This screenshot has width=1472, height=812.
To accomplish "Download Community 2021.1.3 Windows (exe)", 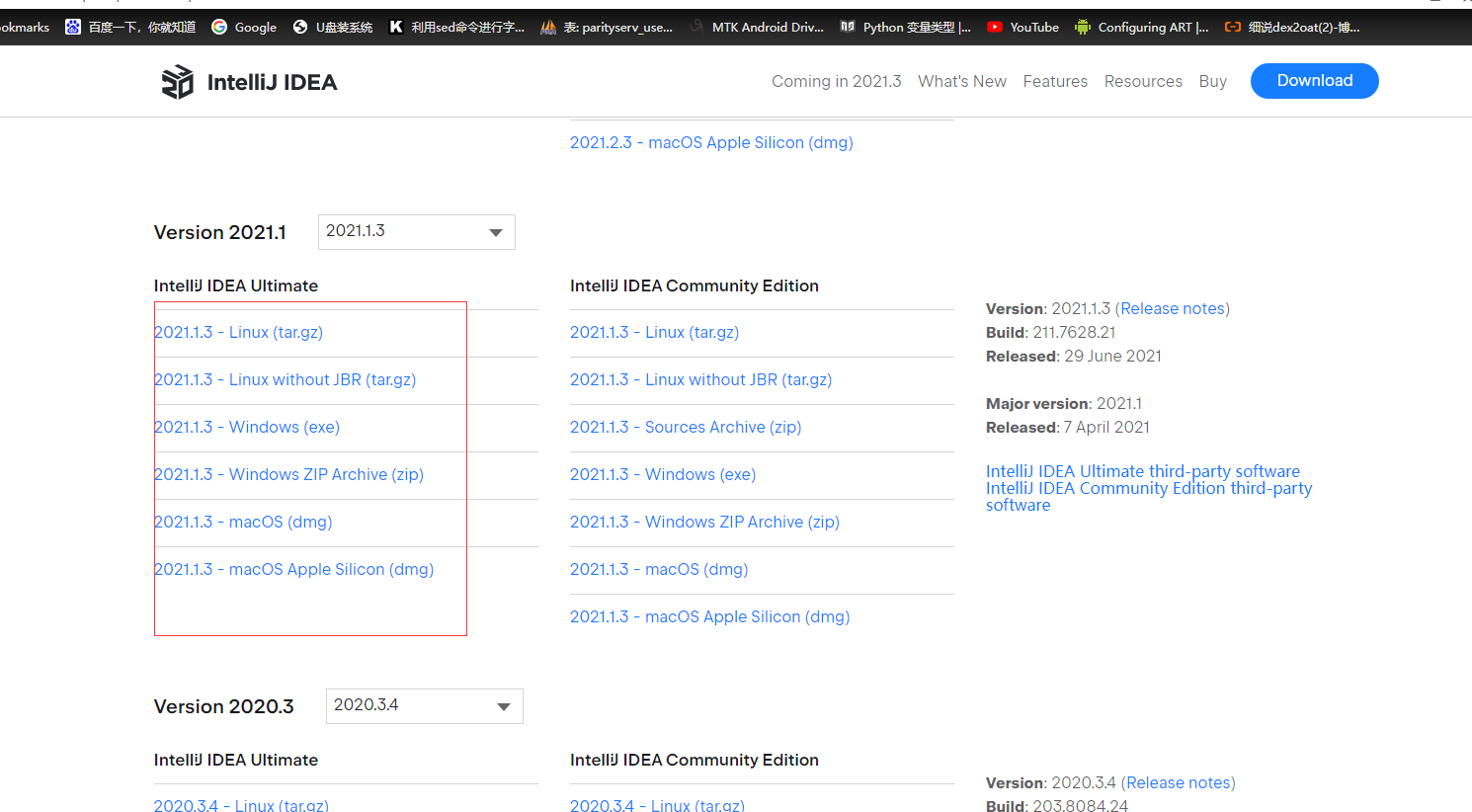I will point(663,474).
